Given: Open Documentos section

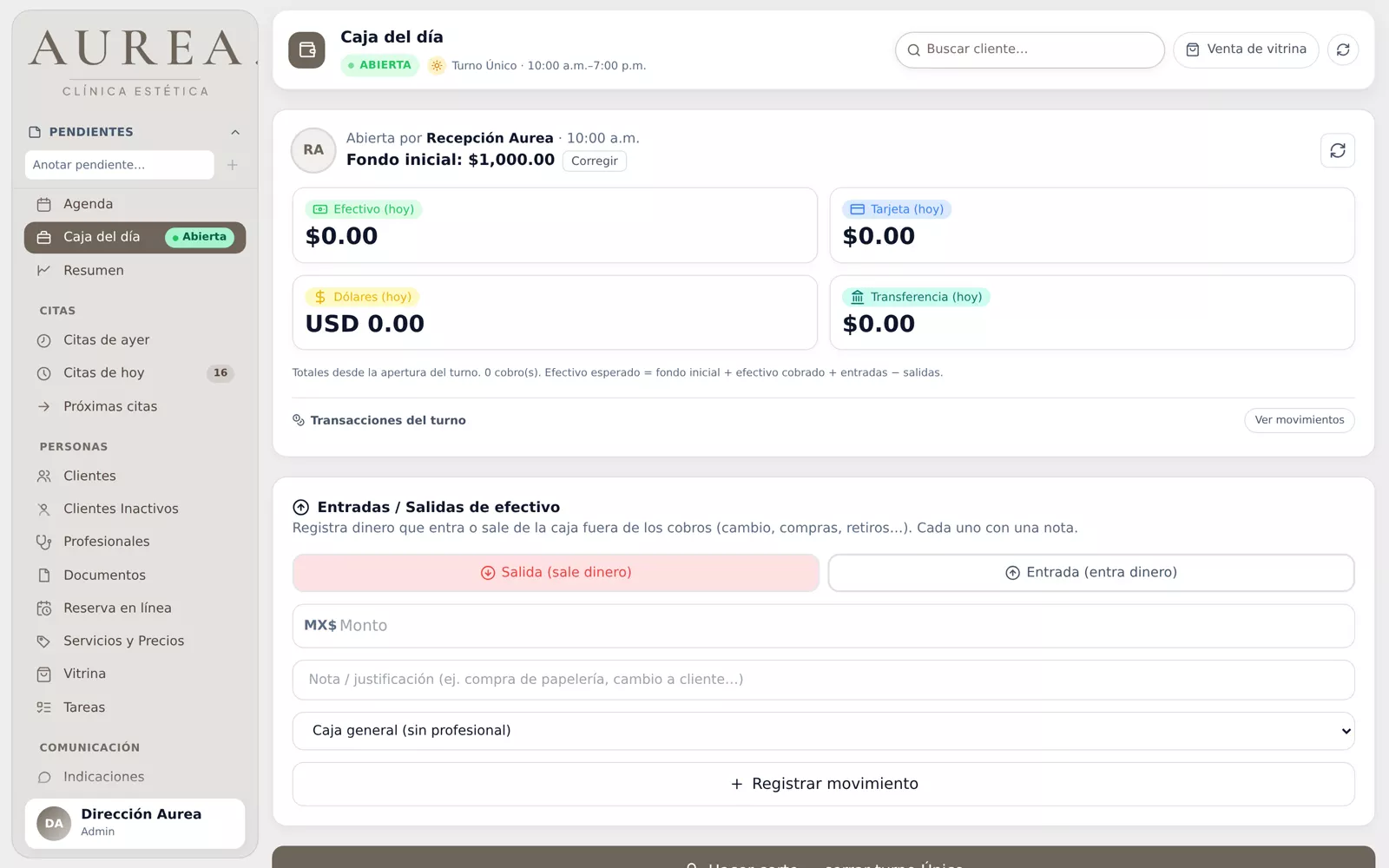Looking at the screenshot, I should pos(135,575).
